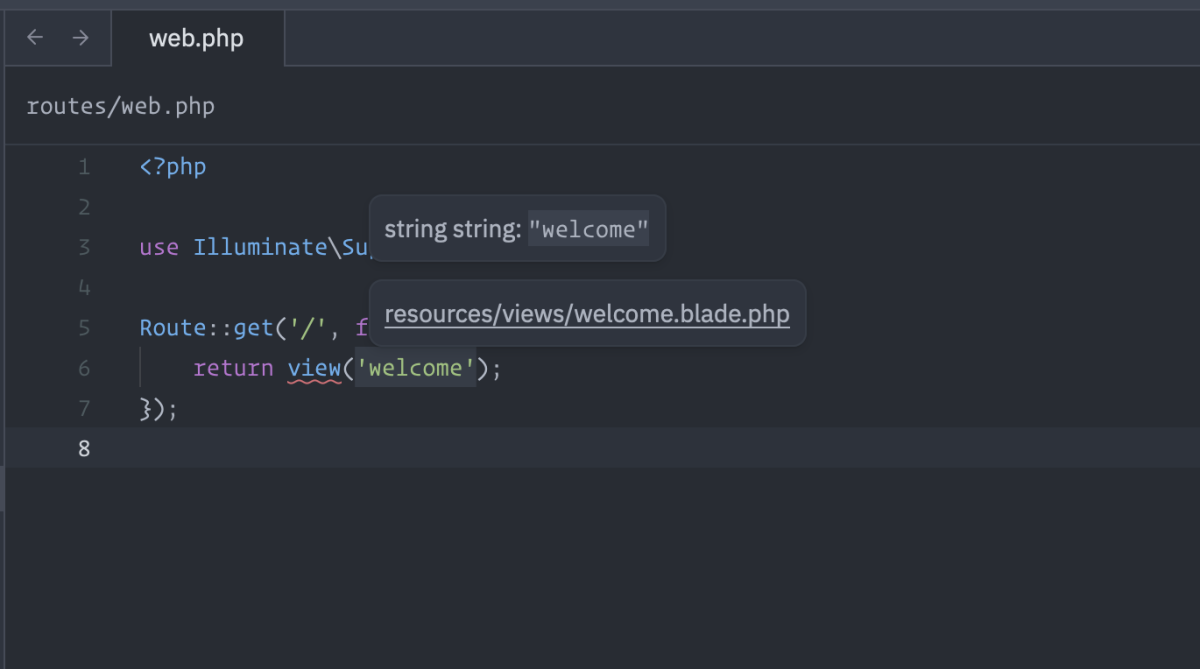Click the underlined view function call

(315, 368)
